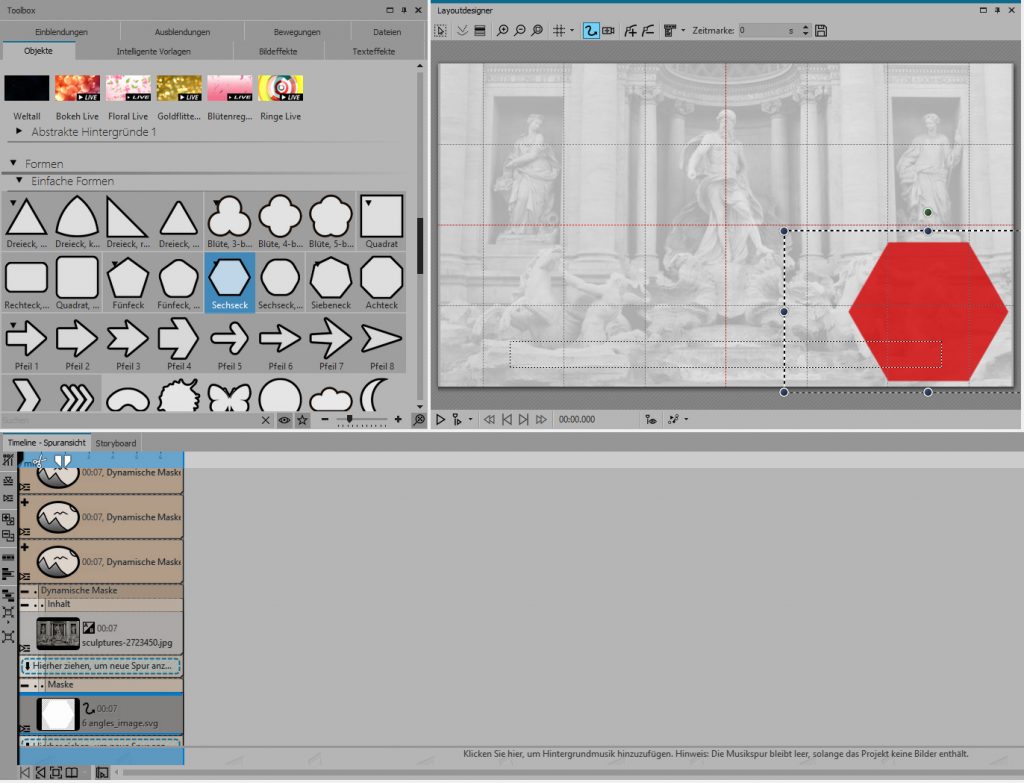This screenshot has height=783, width=1024.
Task: Select the sculptures-2723450.jpg thumbnail in timeline
Action: point(57,633)
